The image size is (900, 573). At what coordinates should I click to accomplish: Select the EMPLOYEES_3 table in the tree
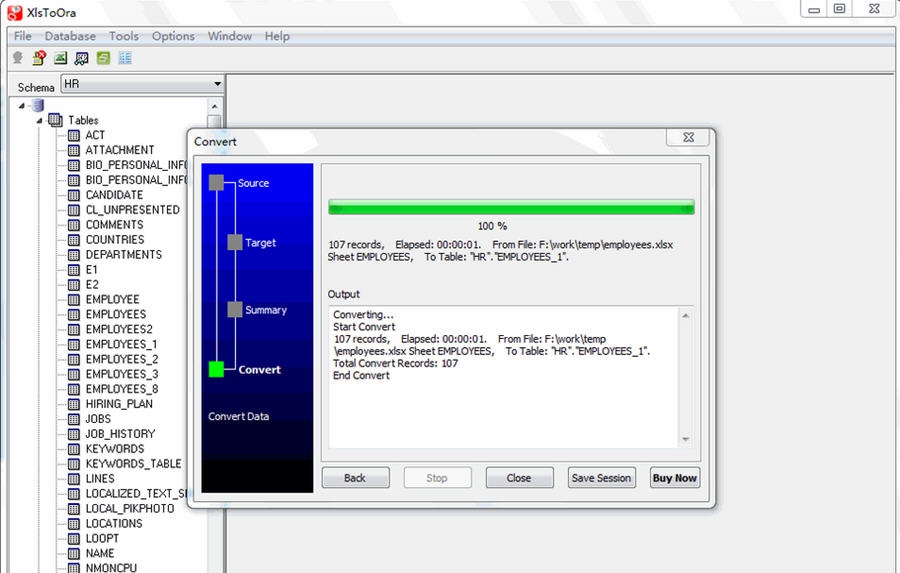[122, 374]
